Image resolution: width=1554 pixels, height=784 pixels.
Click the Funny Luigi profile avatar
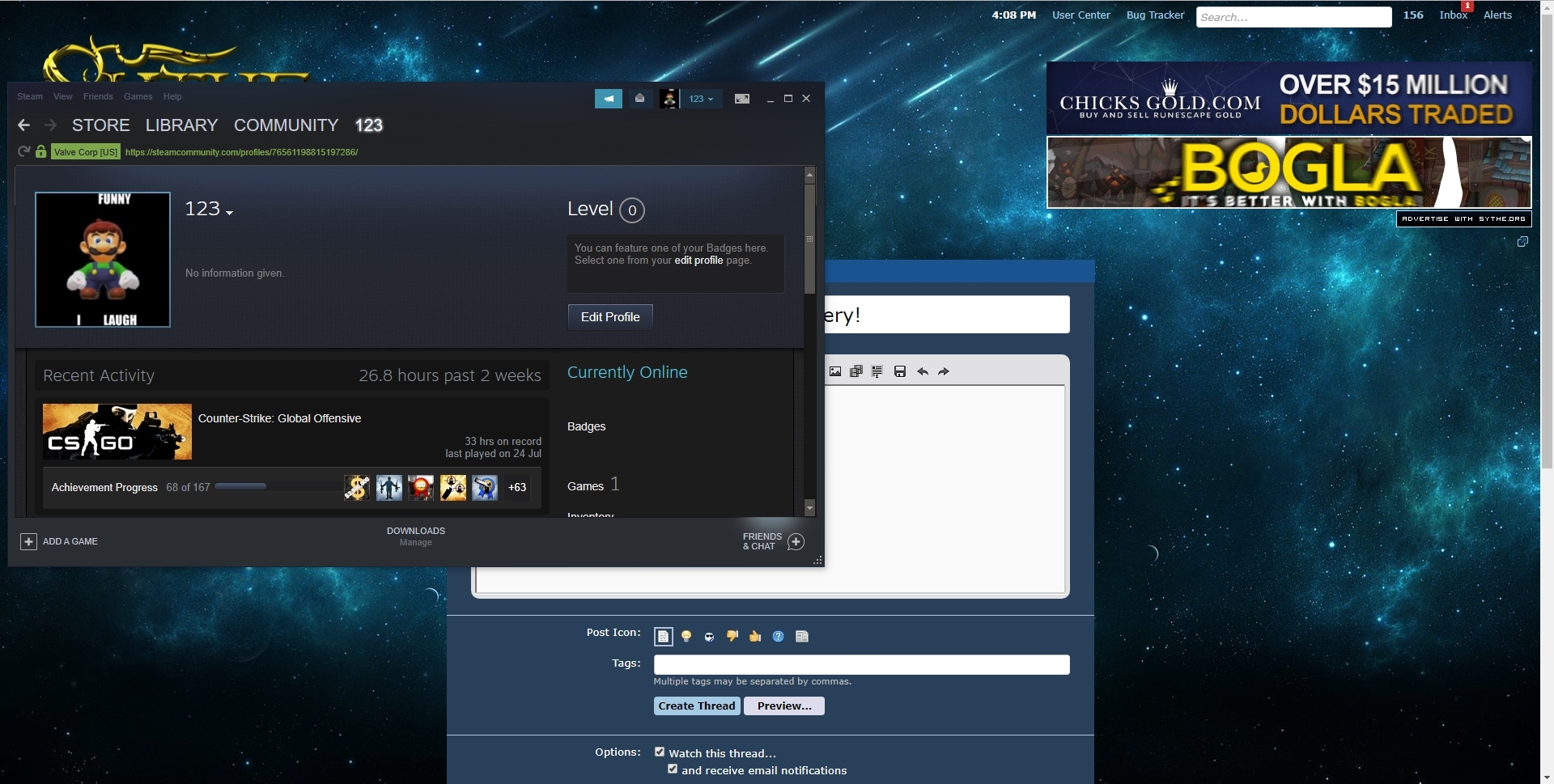(x=103, y=260)
